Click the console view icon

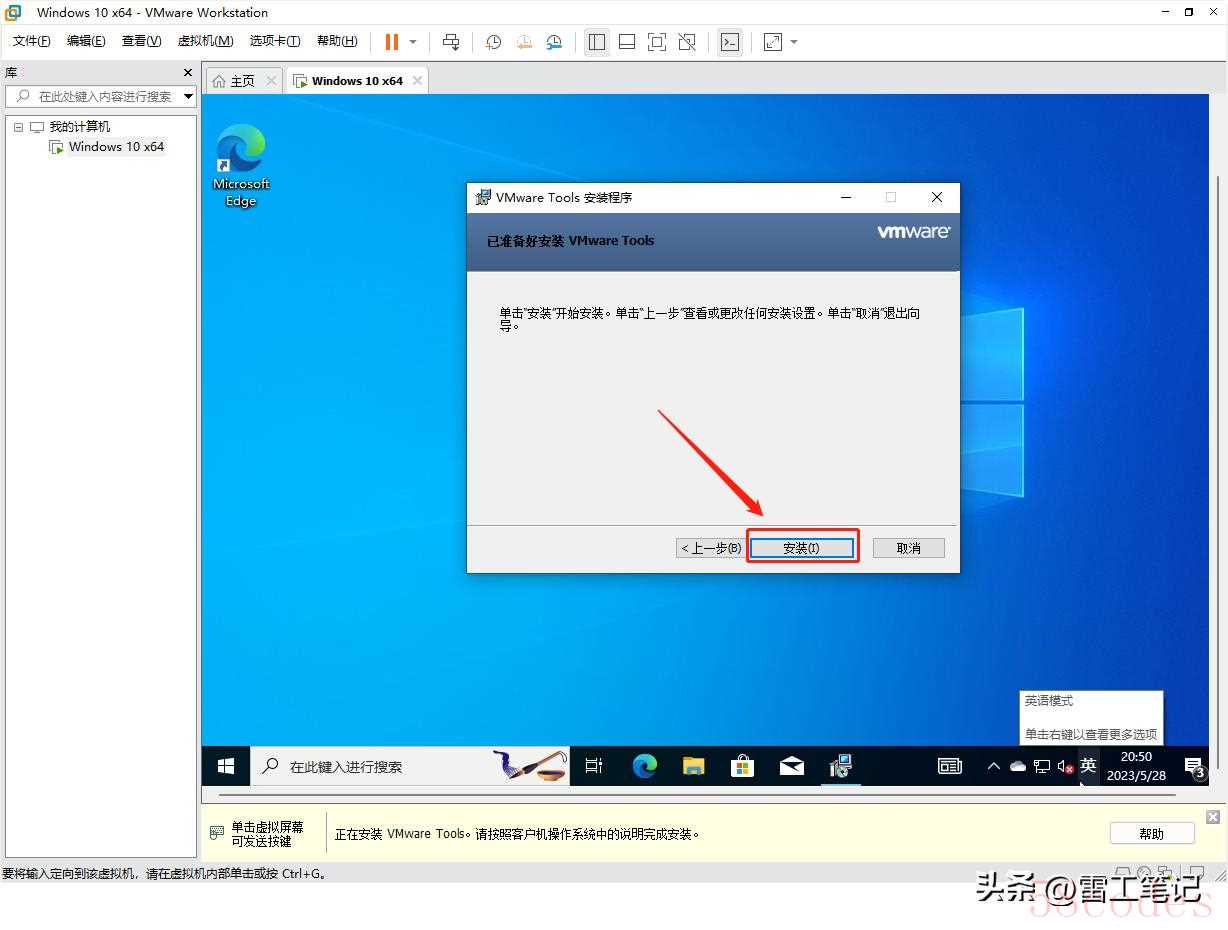pos(730,42)
